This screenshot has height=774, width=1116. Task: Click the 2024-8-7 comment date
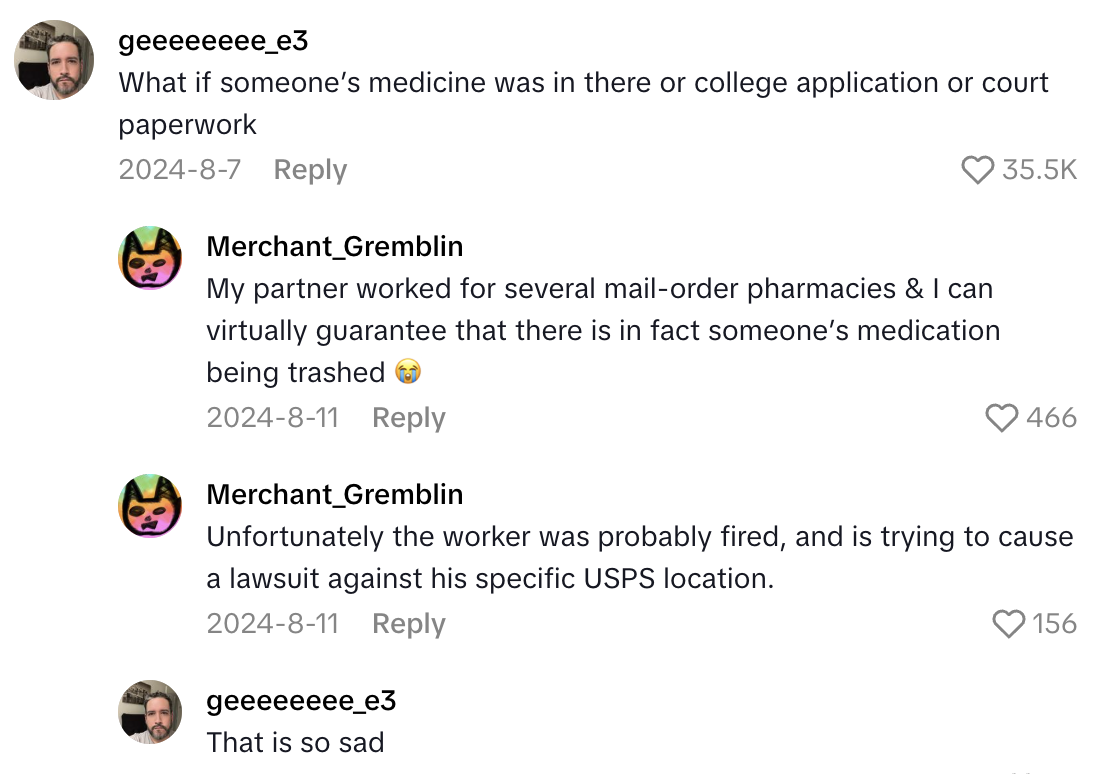180,170
